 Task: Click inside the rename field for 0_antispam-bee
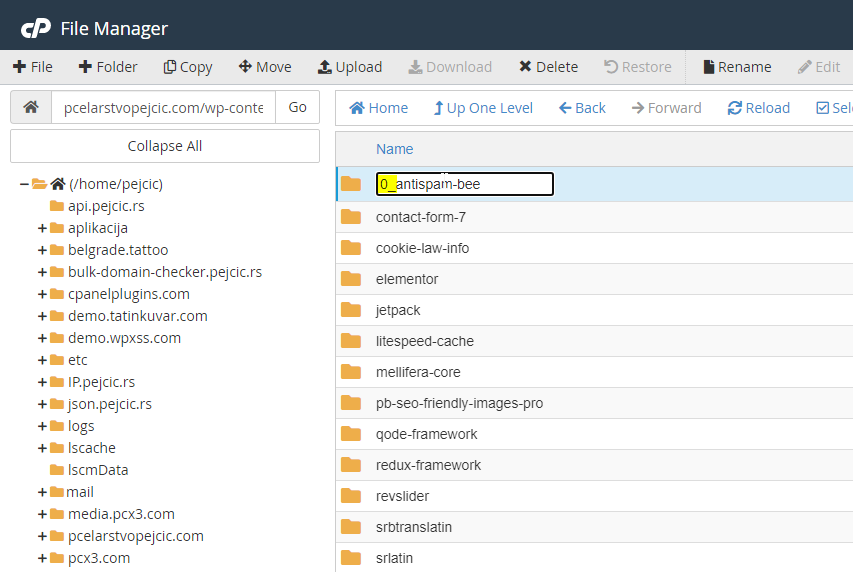click(x=465, y=184)
